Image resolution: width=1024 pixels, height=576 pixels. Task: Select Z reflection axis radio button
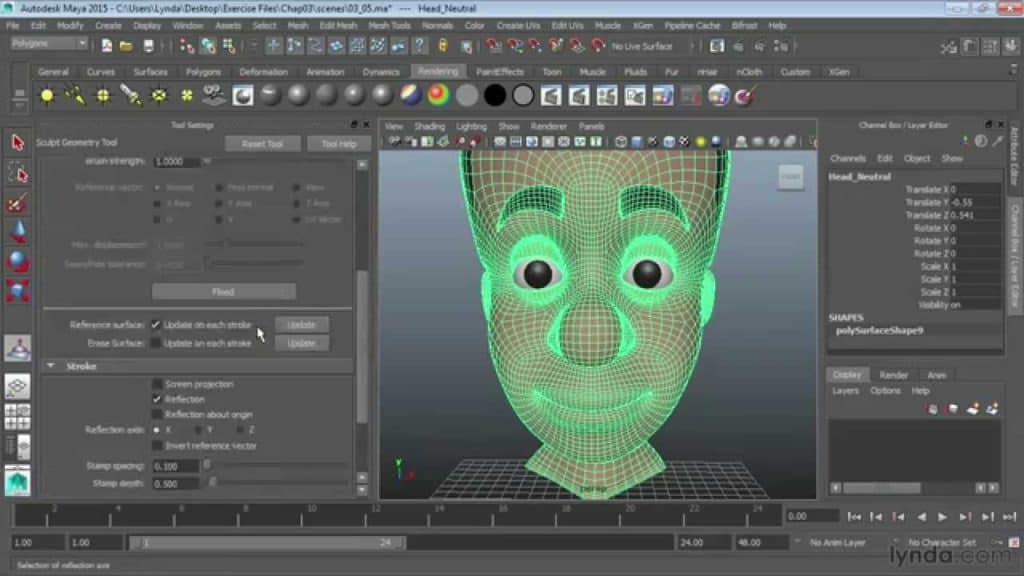240,430
